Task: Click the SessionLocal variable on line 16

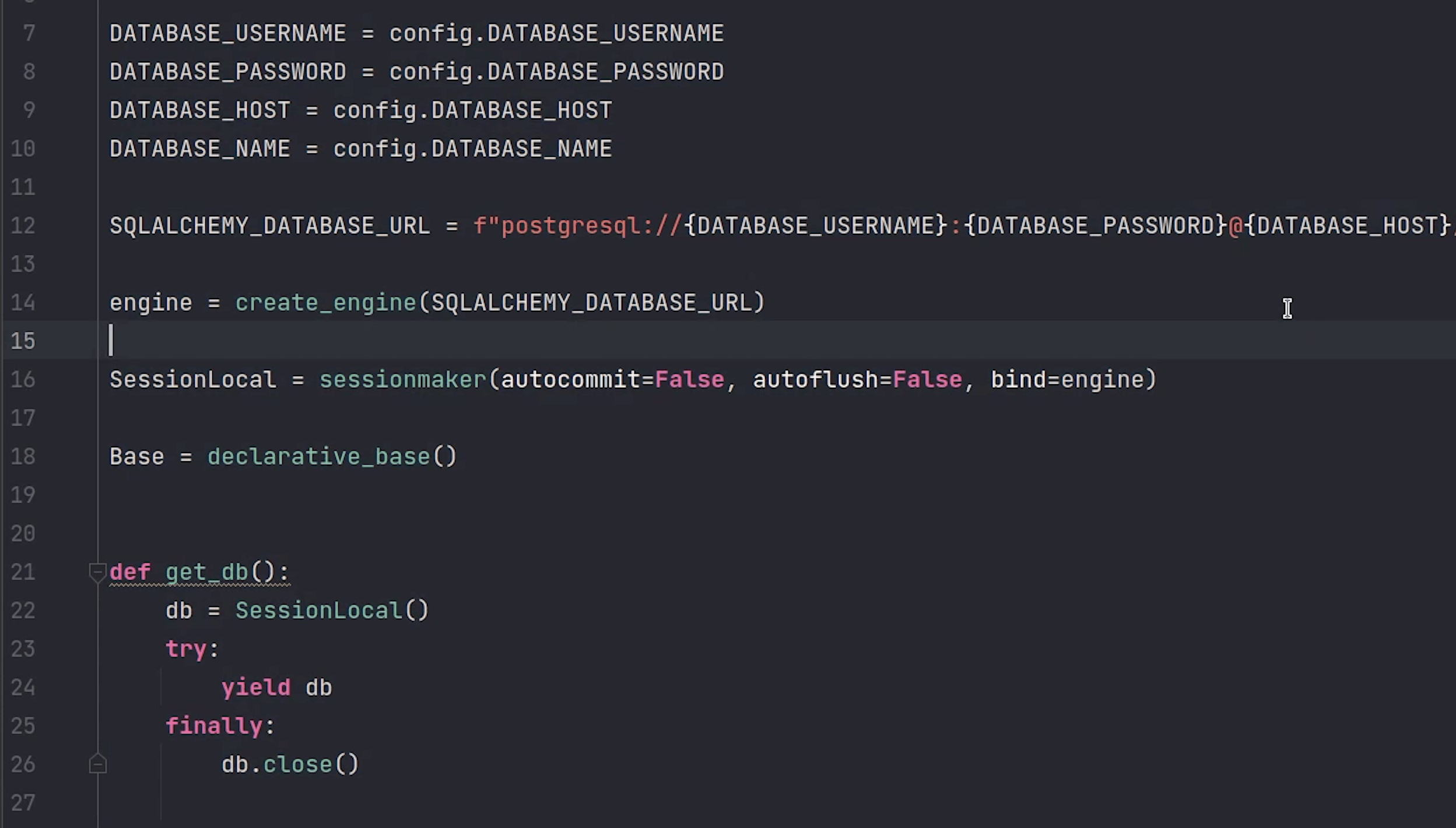Action: coord(192,380)
